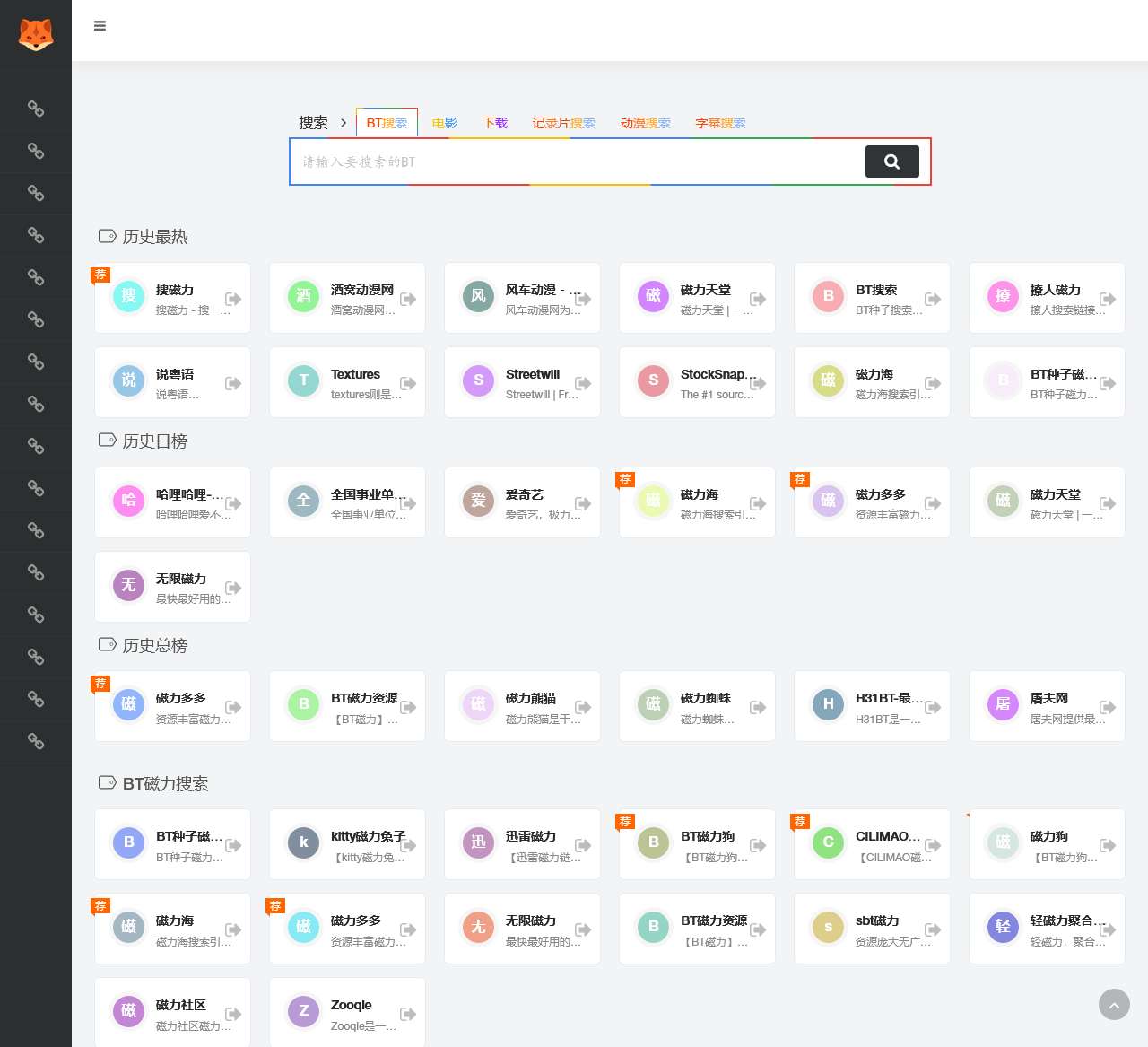Click the go arrow on kitty磁力兔子 card
The width and height of the screenshot is (1148, 1047).
point(408,845)
